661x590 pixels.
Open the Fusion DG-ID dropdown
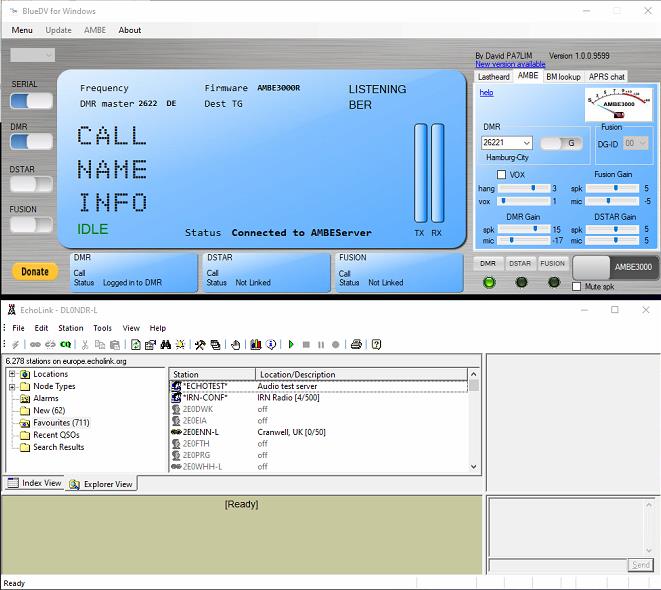click(635, 143)
